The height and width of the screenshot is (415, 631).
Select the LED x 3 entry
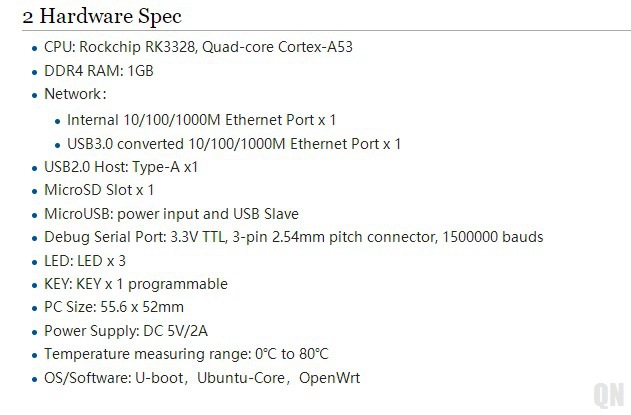tap(85, 260)
